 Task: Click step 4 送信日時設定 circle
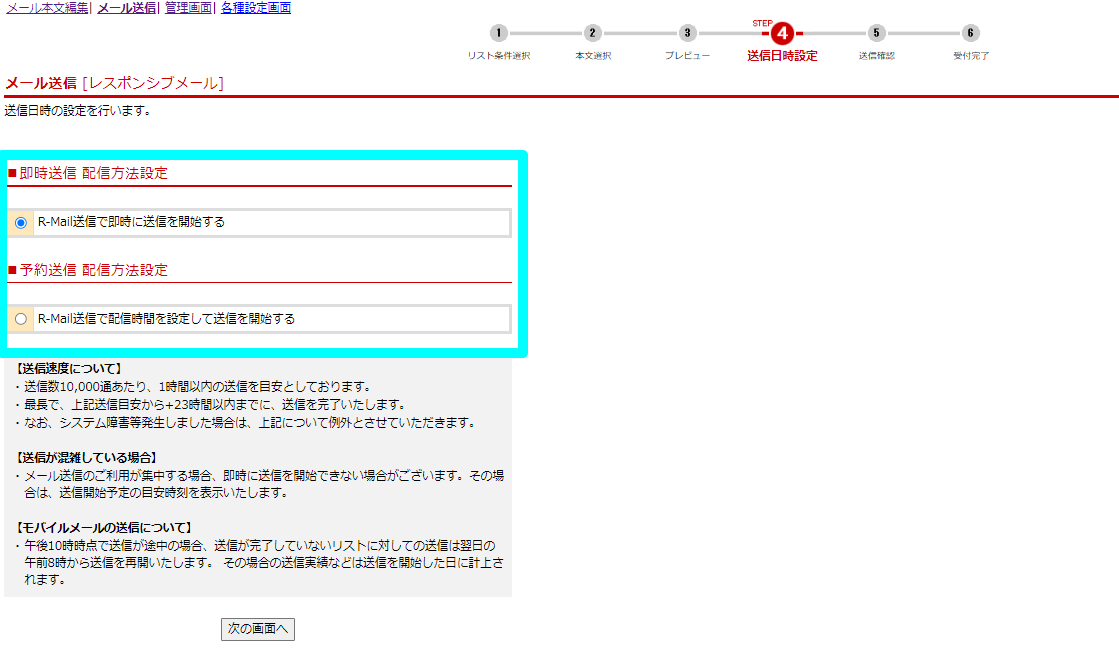pyautogui.click(x=782, y=33)
